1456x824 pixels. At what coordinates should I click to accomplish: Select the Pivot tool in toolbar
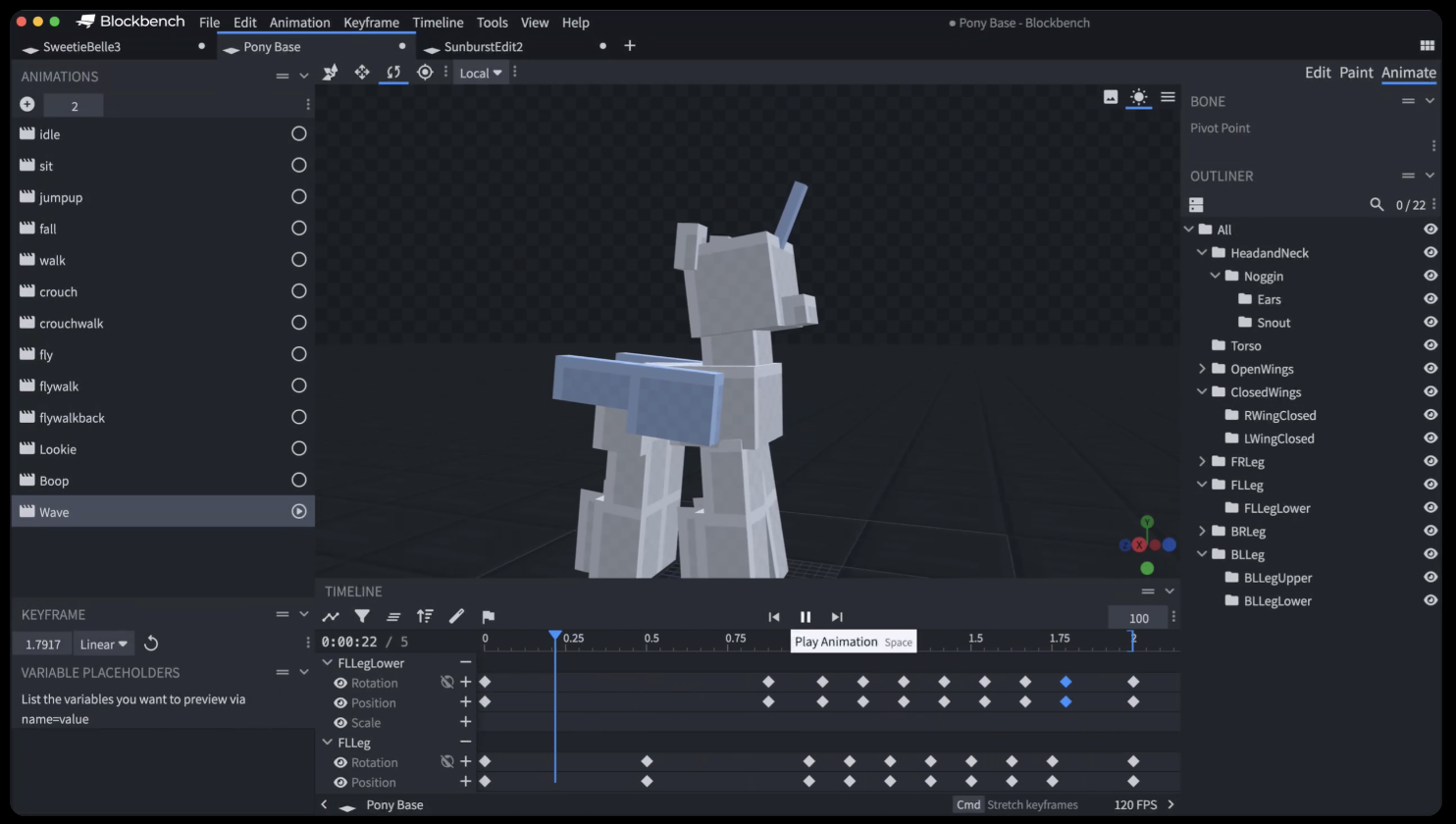(x=425, y=72)
